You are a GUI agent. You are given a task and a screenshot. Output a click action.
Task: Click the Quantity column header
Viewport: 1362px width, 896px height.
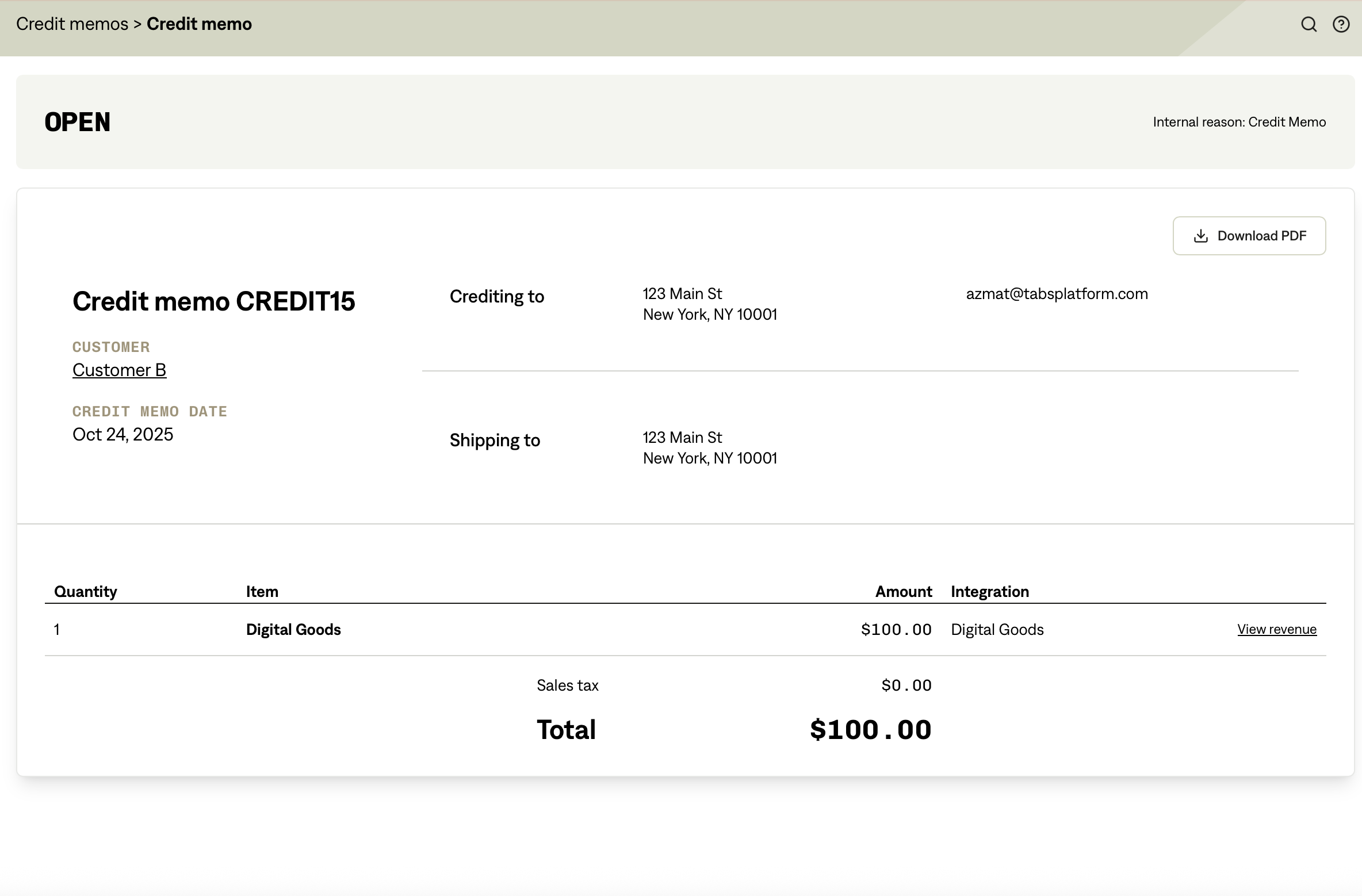click(x=86, y=591)
